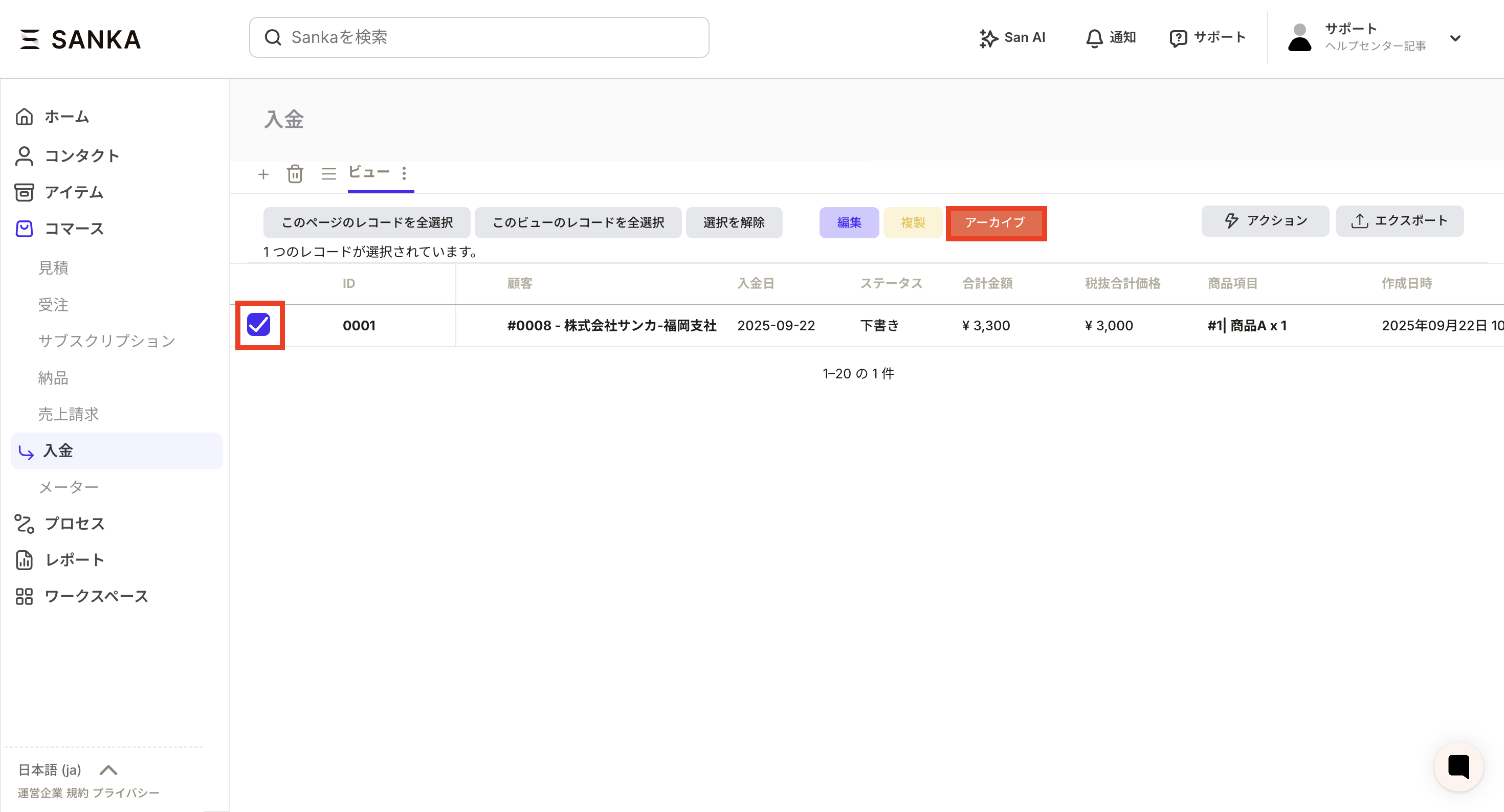Open 売上請求 in the sidebar menu
The height and width of the screenshot is (812, 1504).
click(69, 414)
